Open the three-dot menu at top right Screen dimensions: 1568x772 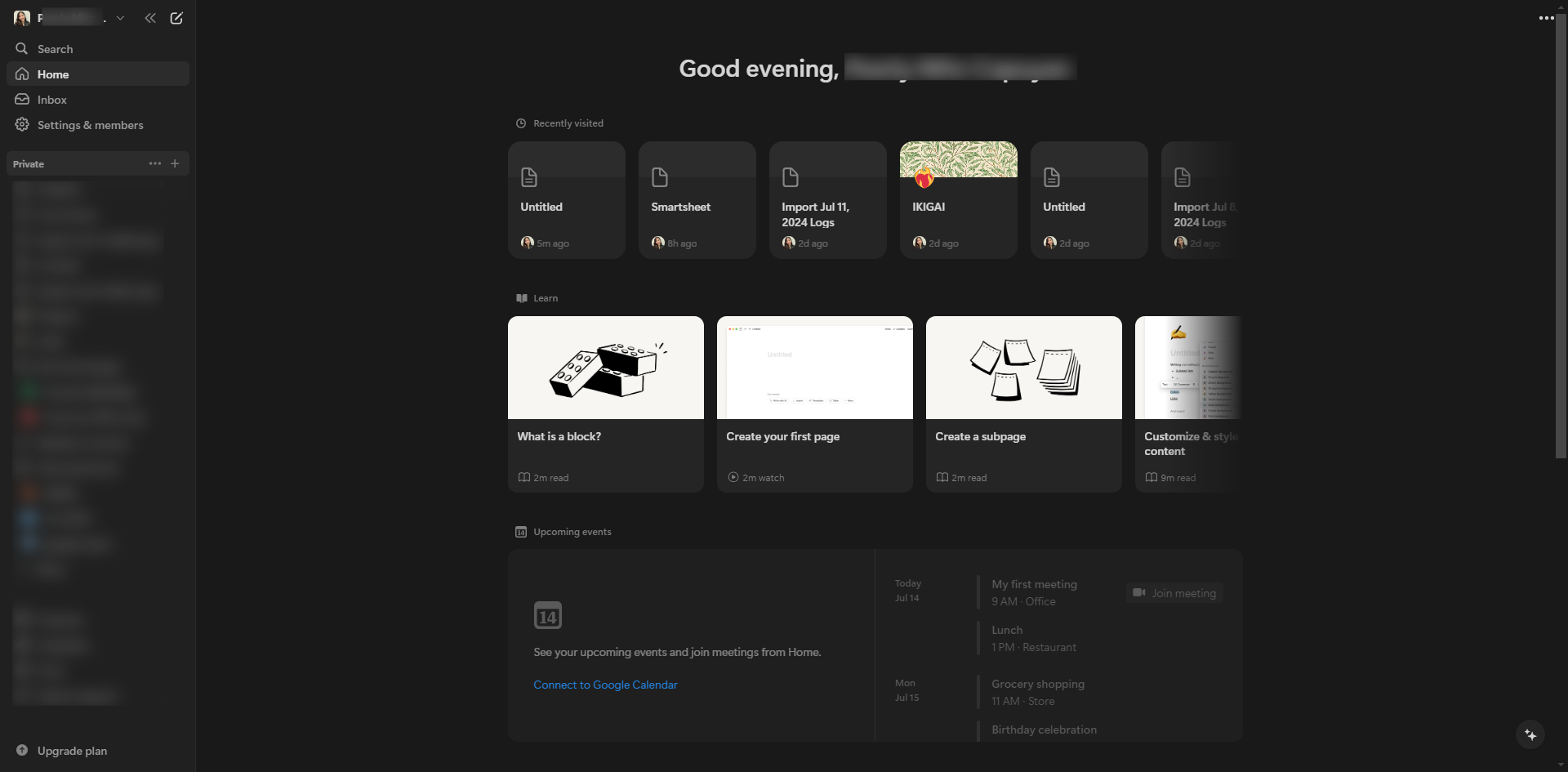[x=1546, y=18]
